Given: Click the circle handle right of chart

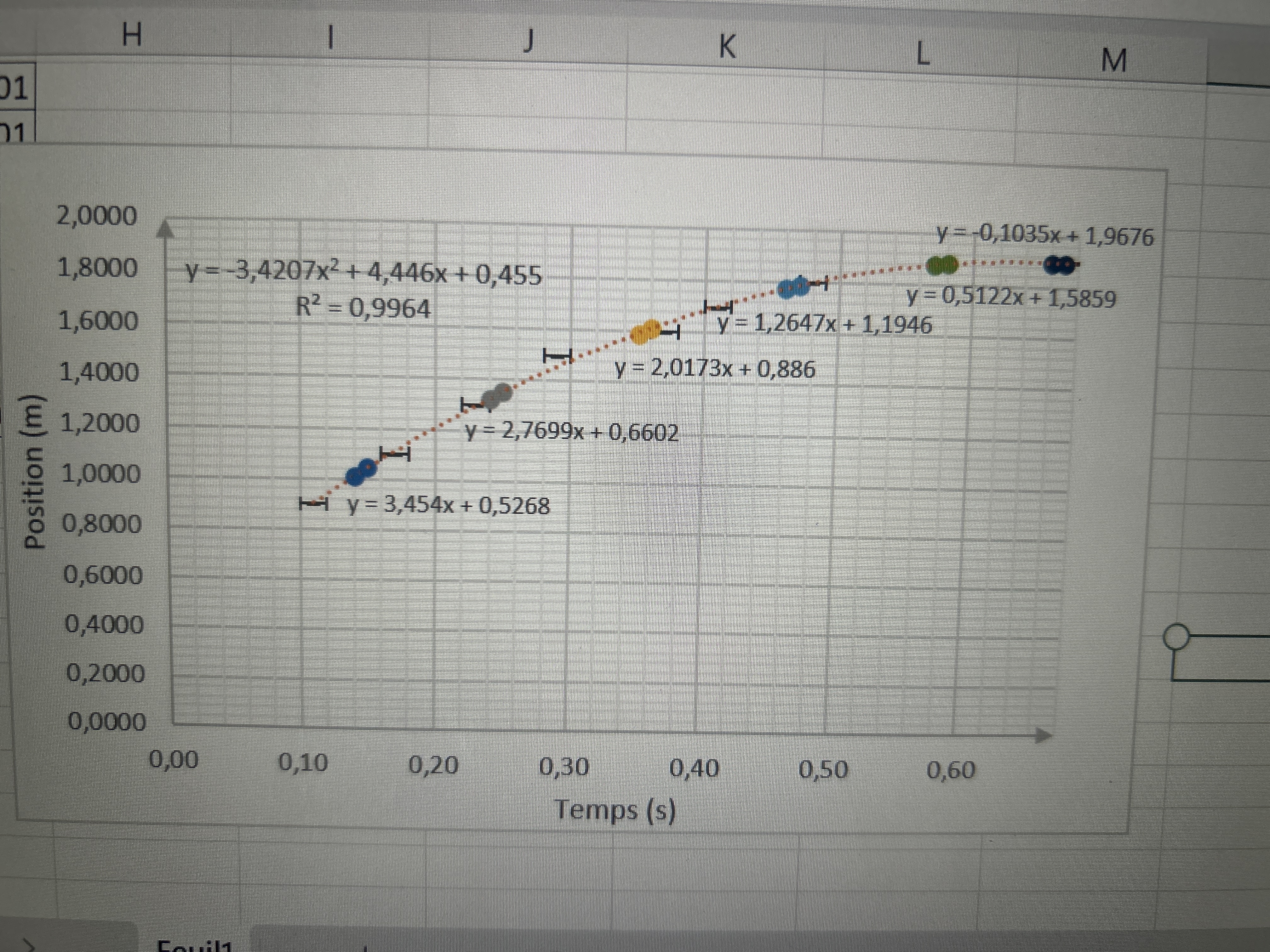Looking at the screenshot, I should pos(1176,636).
